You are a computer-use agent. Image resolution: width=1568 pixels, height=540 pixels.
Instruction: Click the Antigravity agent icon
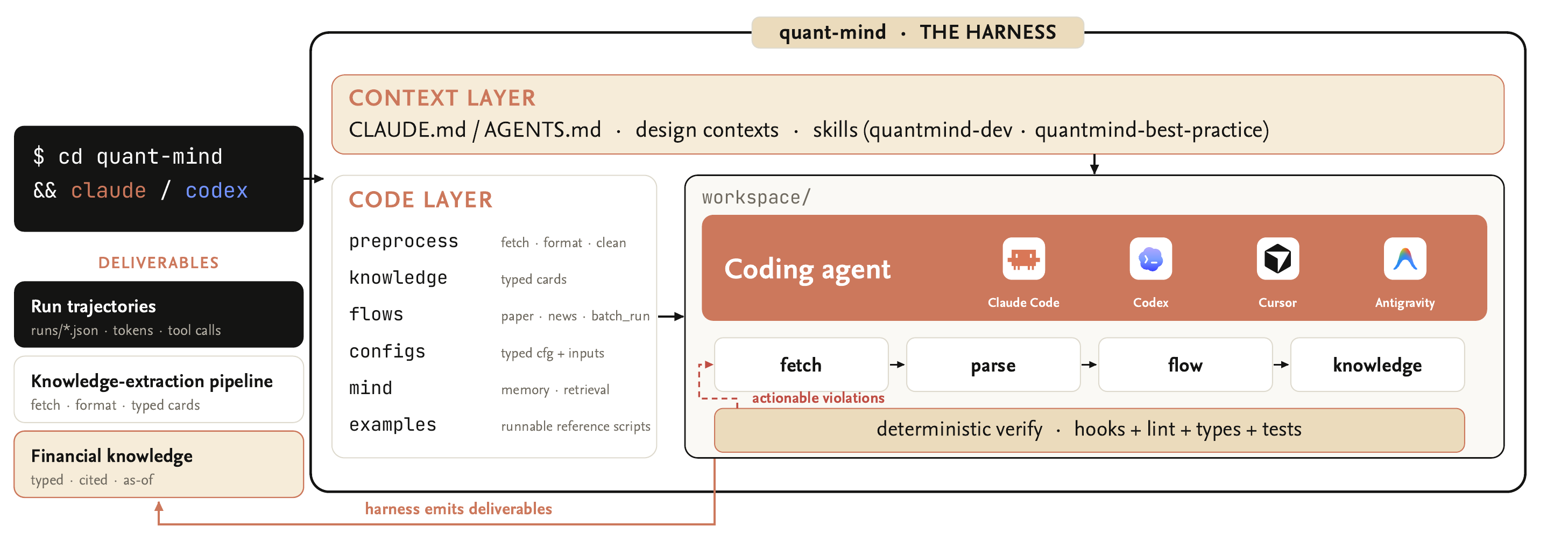pyautogui.click(x=1405, y=259)
